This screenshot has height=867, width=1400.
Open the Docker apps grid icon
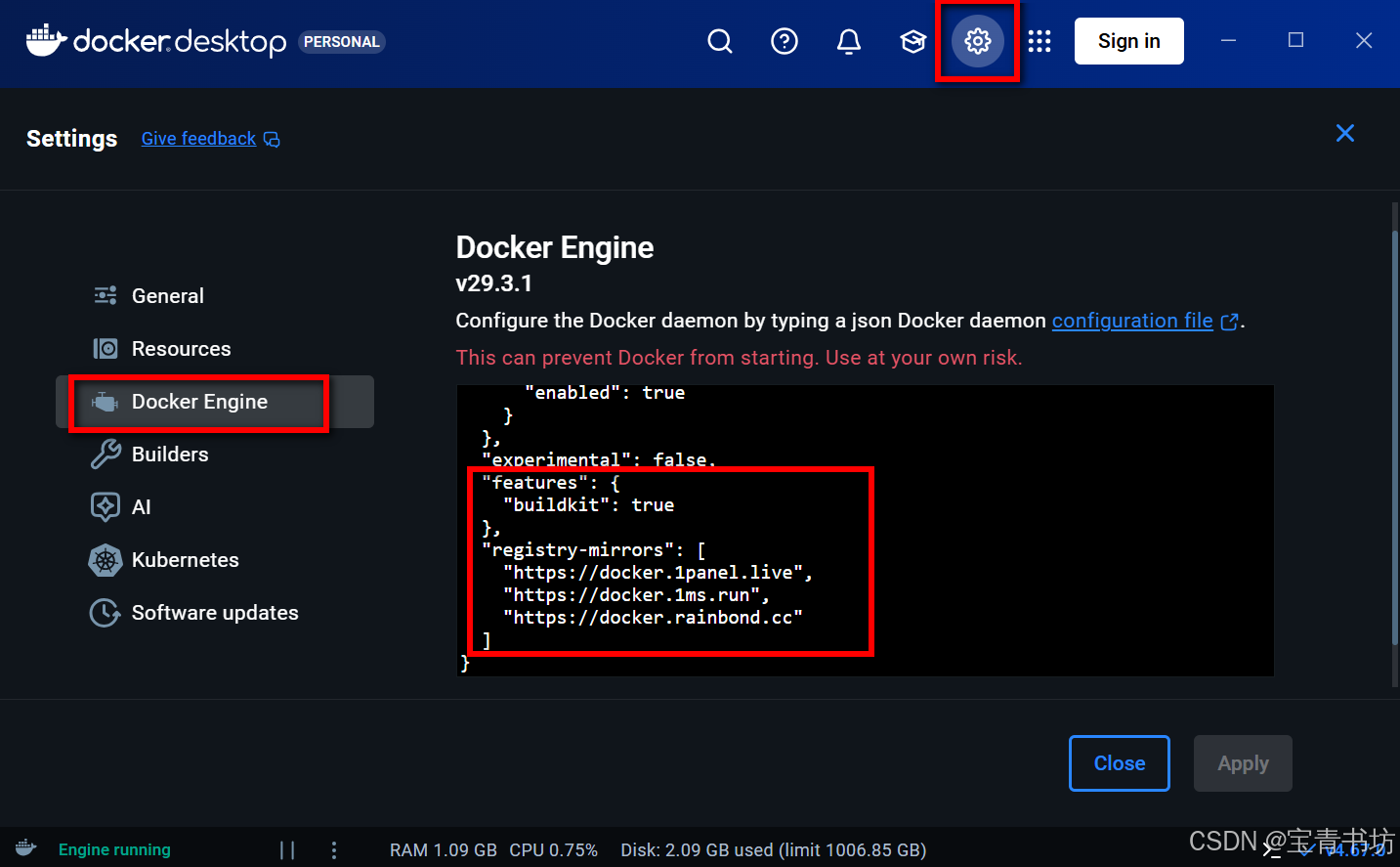pos(1039,41)
